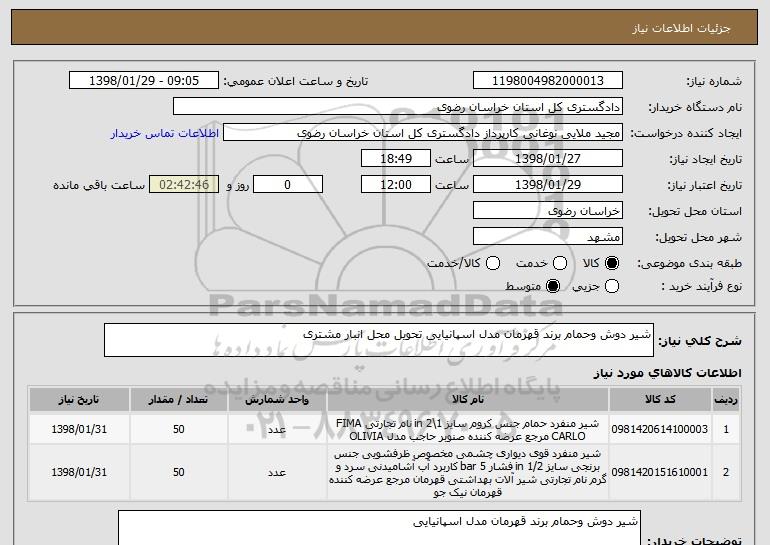Screen dimensions: 770x545
Task: Click the جزئیات اطلاعات نیاز header title
Action: (x=681, y=28)
